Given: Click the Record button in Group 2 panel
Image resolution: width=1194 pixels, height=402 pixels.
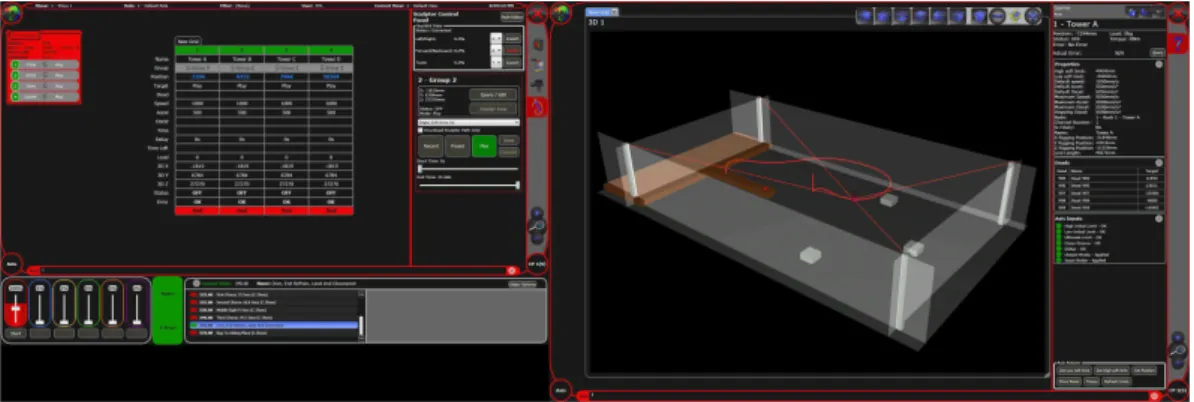Looking at the screenshot, I should 430,146.
